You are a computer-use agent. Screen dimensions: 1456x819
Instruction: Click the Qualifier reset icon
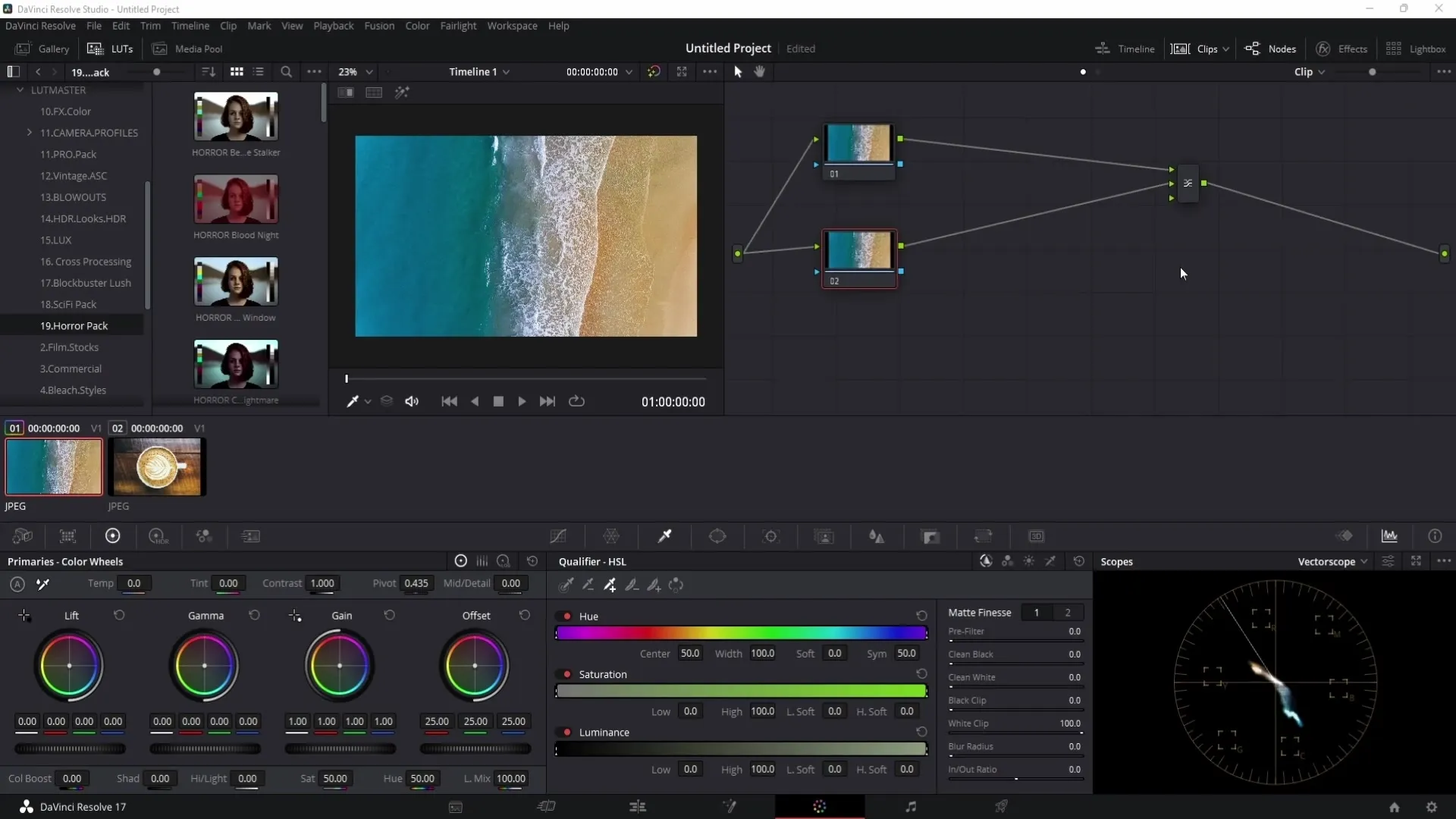coord(1079,561)
